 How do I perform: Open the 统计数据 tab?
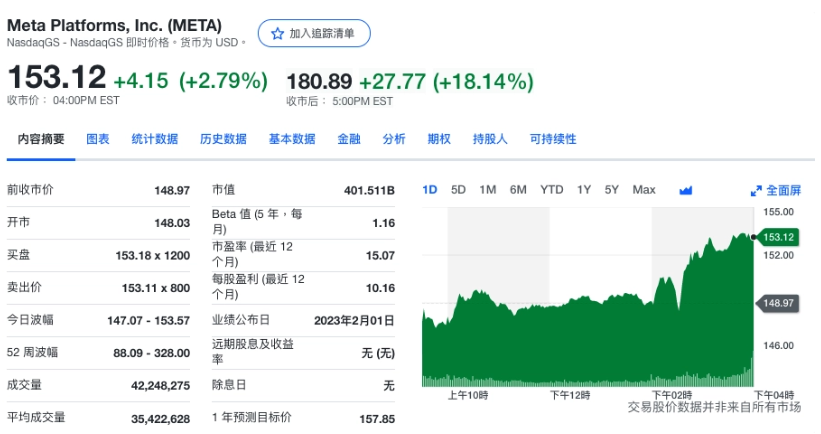coord(155,139)
